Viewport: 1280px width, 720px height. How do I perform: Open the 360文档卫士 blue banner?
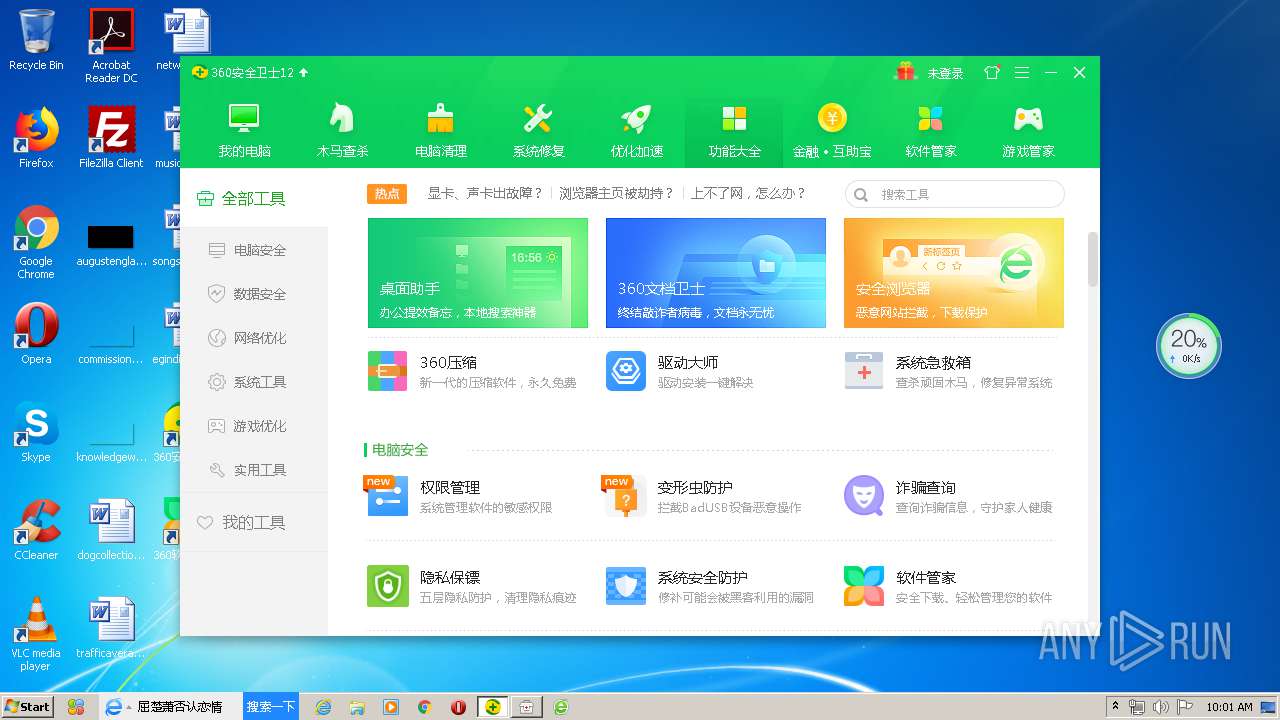click(x=716, y=273)
